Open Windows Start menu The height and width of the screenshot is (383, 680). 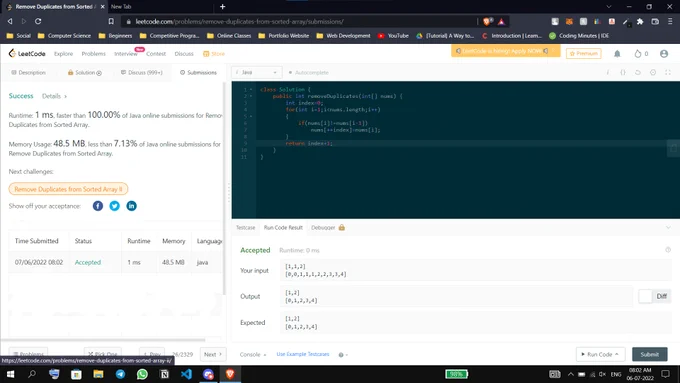[x=10, y=374]
